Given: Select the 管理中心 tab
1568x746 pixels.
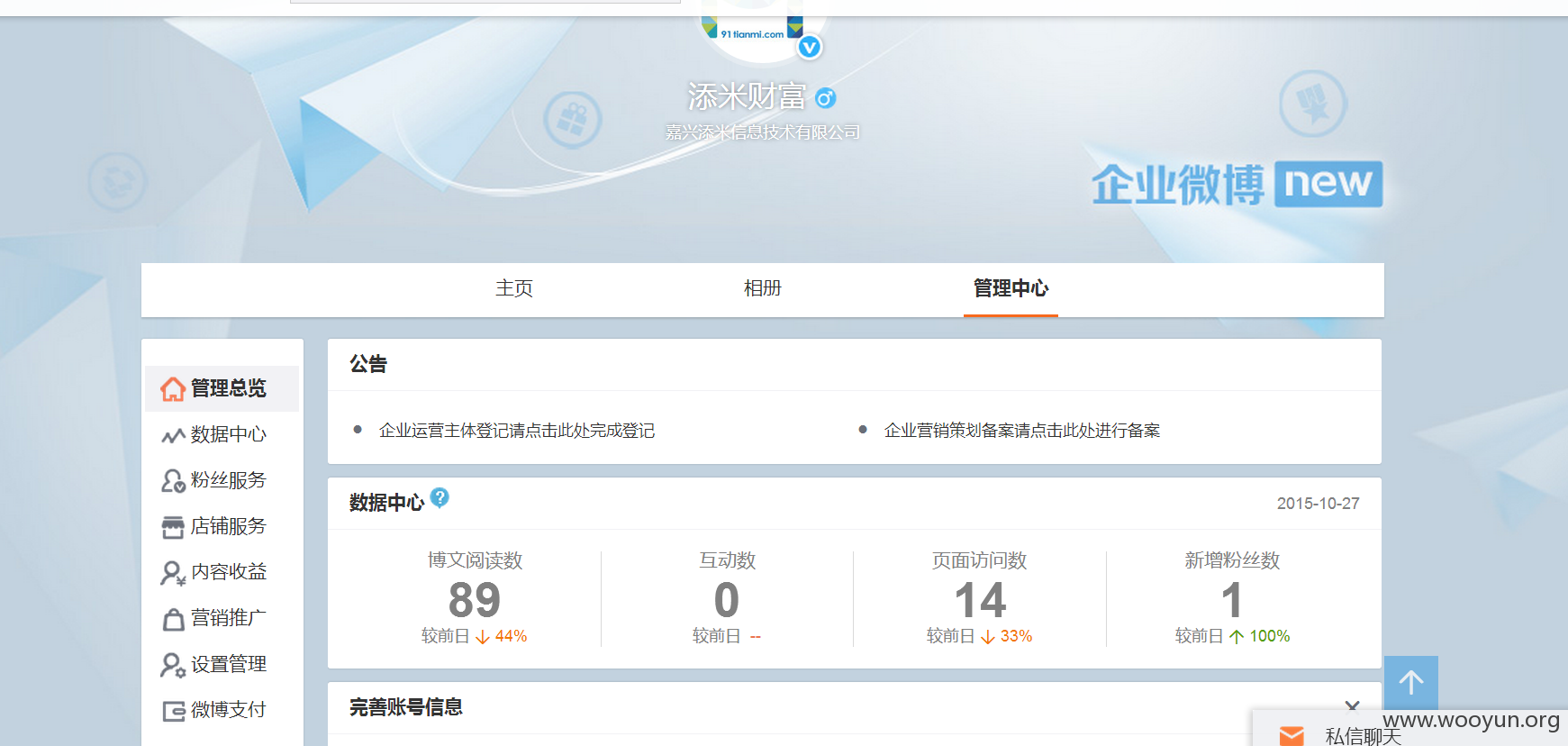Looking at the screenshot, I should click(1011, 288).
